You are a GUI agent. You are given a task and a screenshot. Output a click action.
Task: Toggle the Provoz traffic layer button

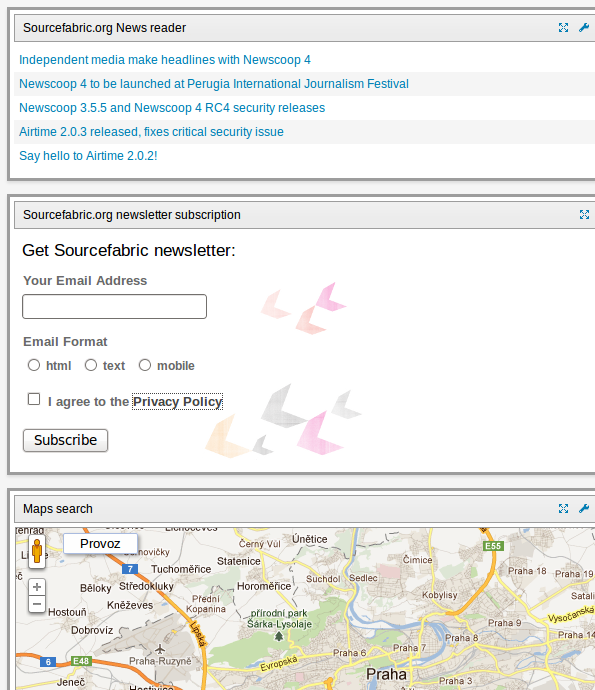(x=100, y=544)
